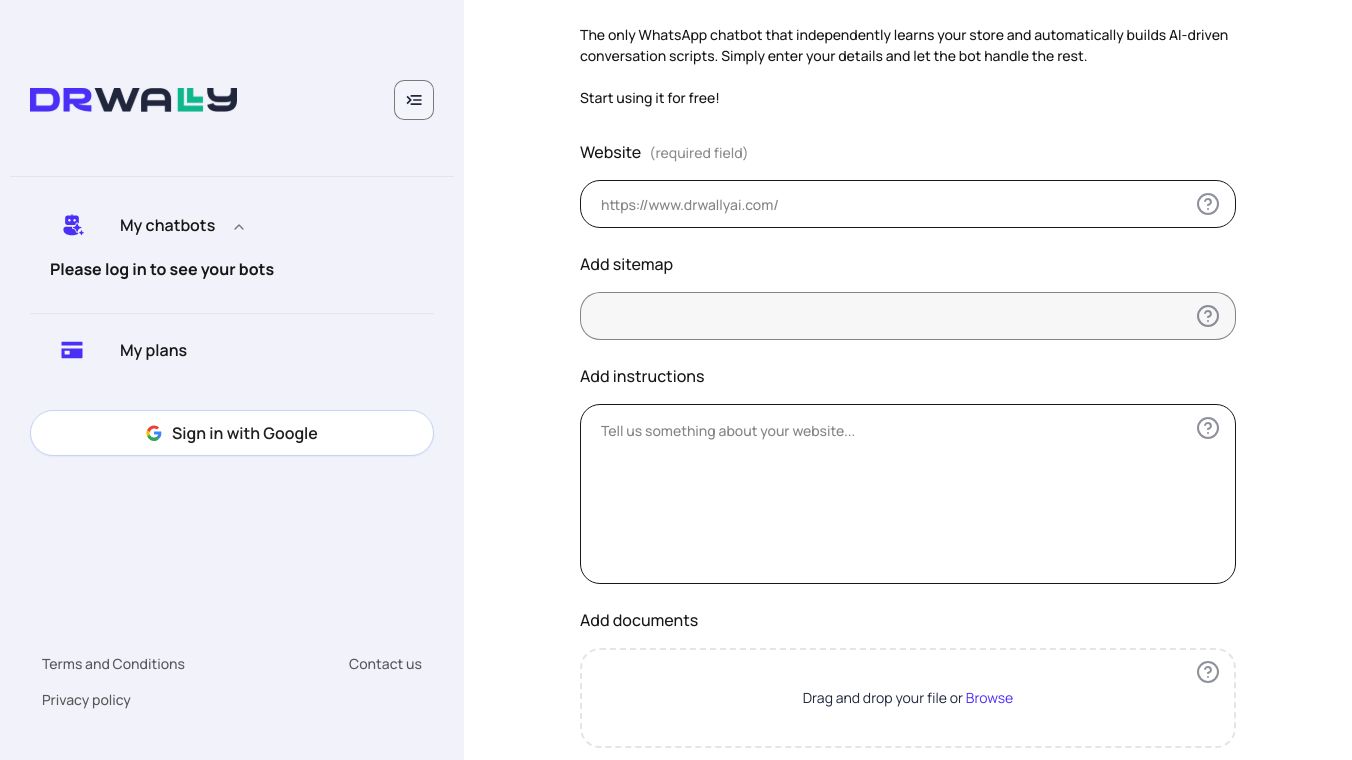The height and width of the screenshot is (760, 1352).
Task: Collapse sidebar with the menu toggle icon
Action: pos(414,100)
